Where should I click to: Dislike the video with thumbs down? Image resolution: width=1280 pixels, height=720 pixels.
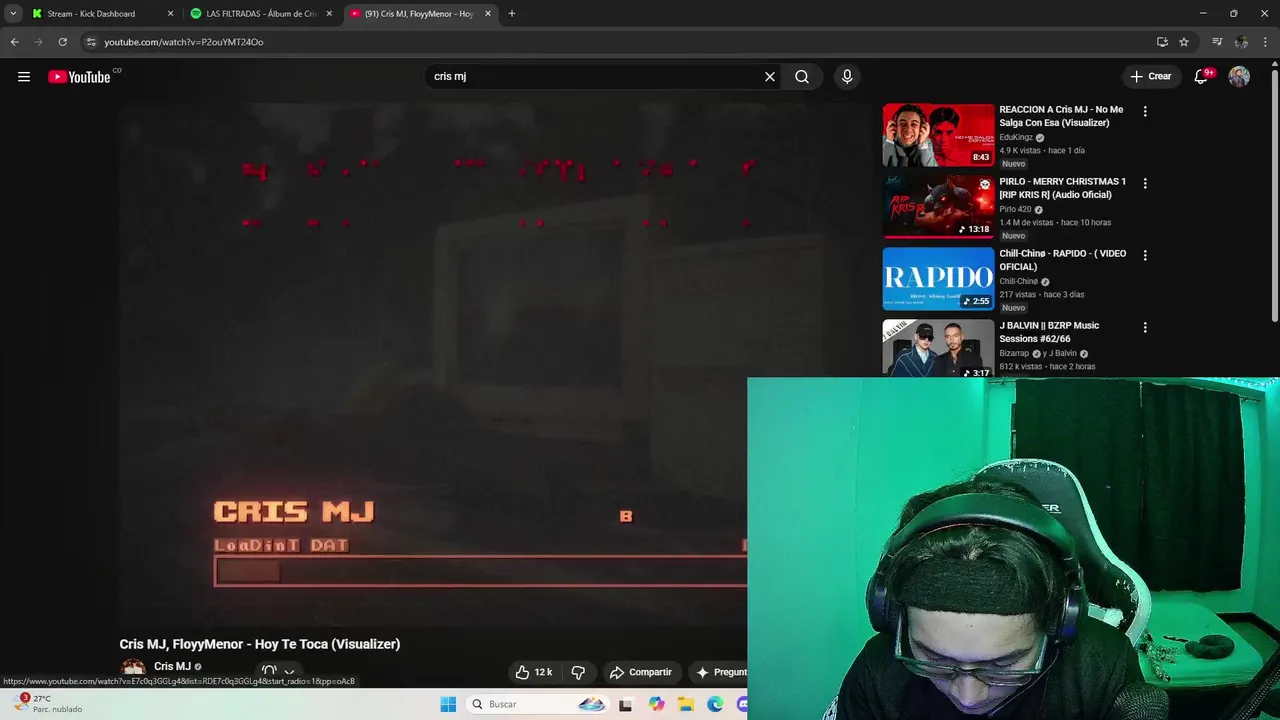click(578, 672)
